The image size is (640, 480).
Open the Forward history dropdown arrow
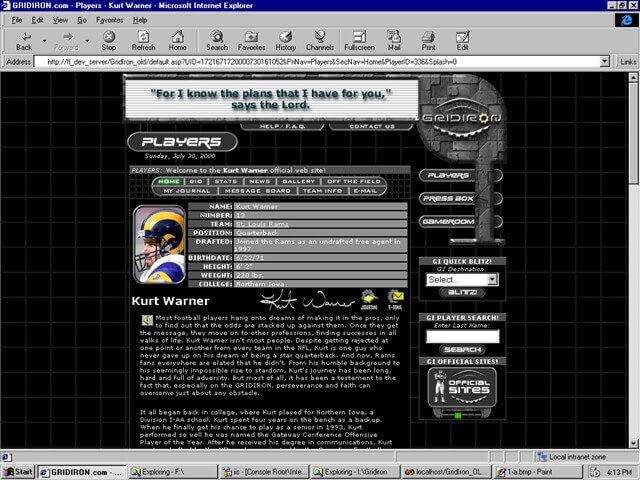tap(87, 41)
